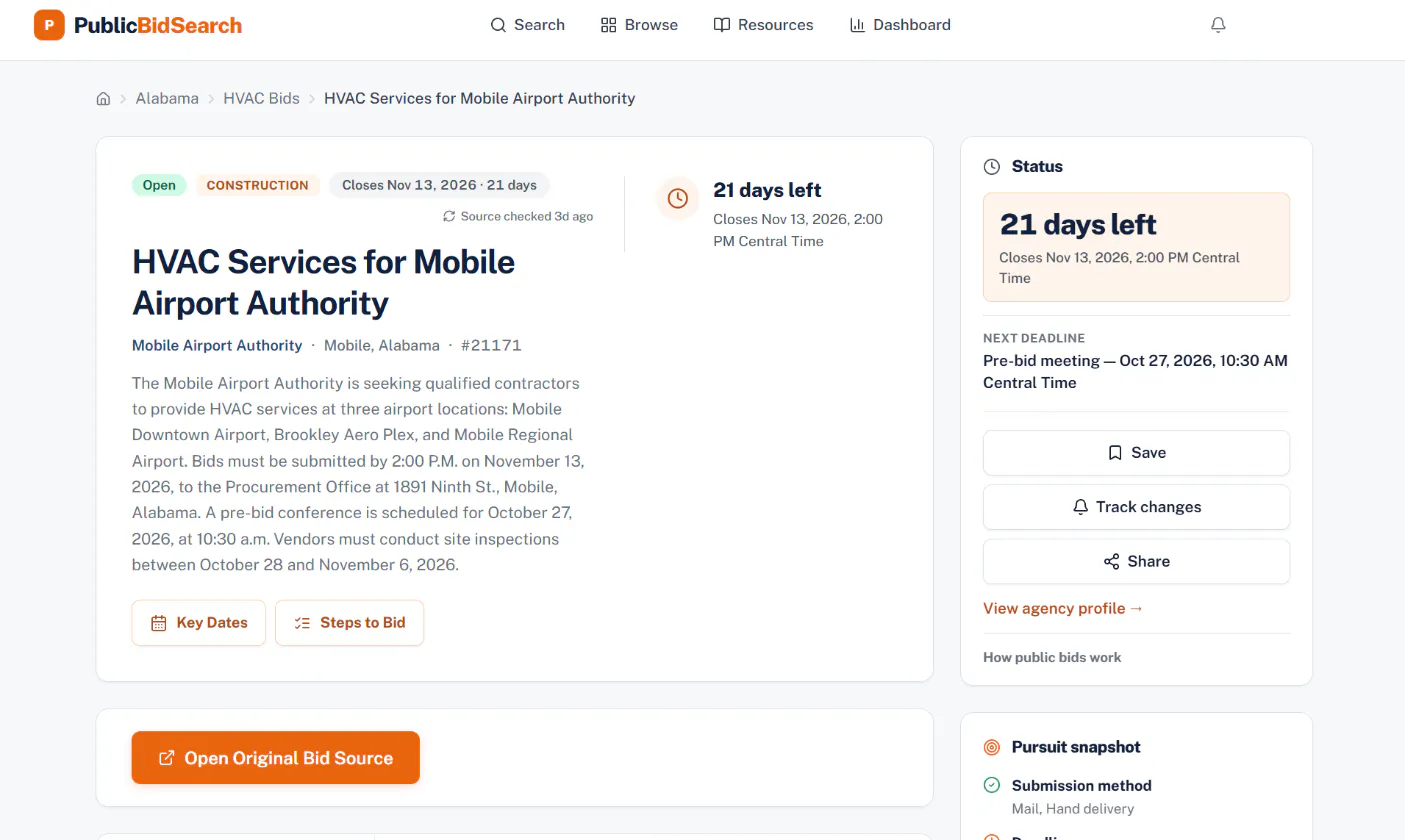This screenshot has height=840, width=1405.
Task: Open the Search nav item
Action: pyautogui.click(x=528, y=25)
